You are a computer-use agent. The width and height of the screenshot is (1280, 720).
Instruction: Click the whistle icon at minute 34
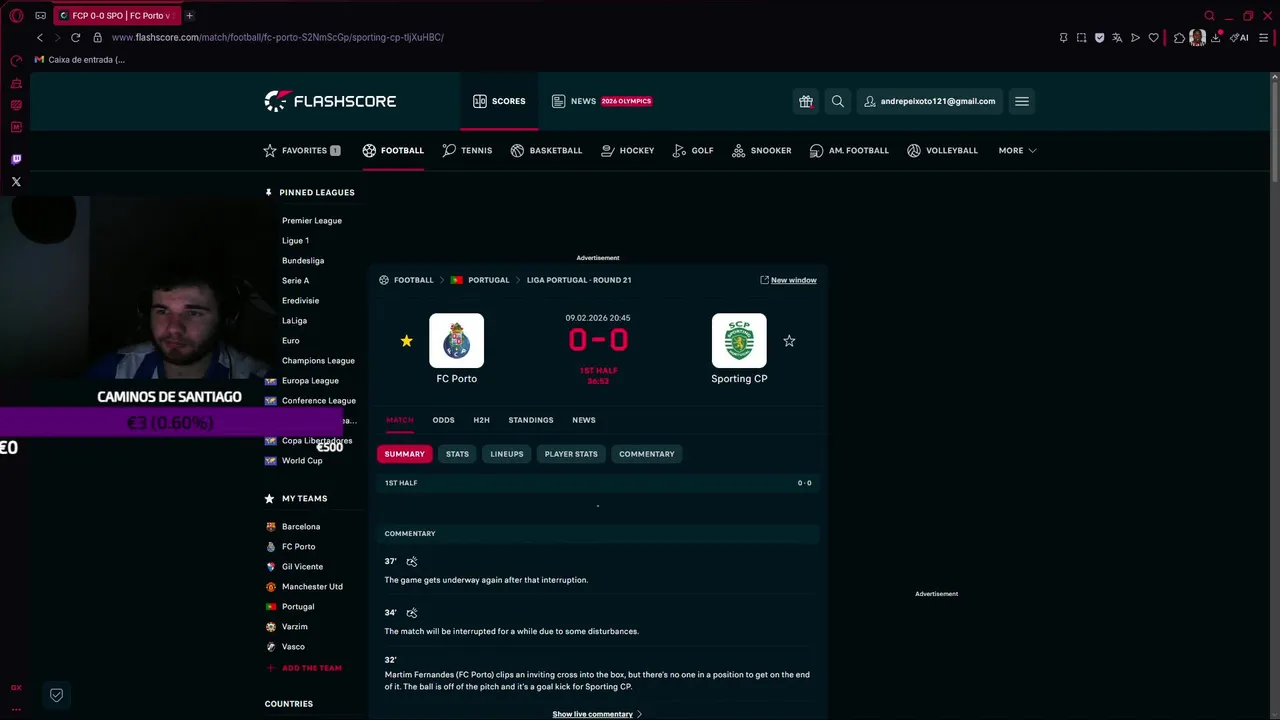411,613
